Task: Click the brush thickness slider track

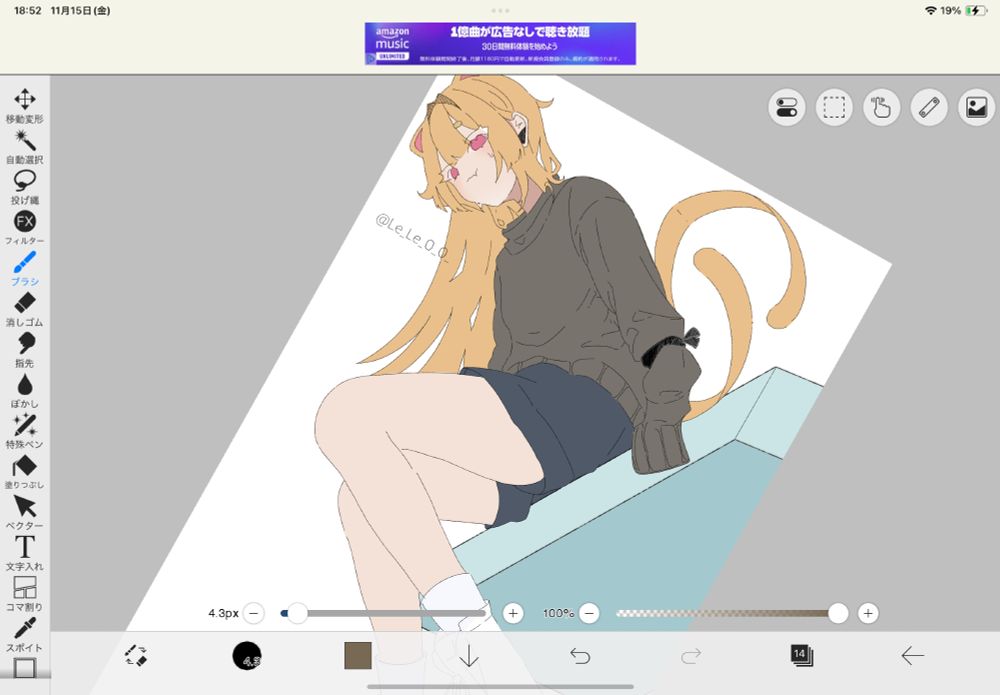Action: [383, 613]
